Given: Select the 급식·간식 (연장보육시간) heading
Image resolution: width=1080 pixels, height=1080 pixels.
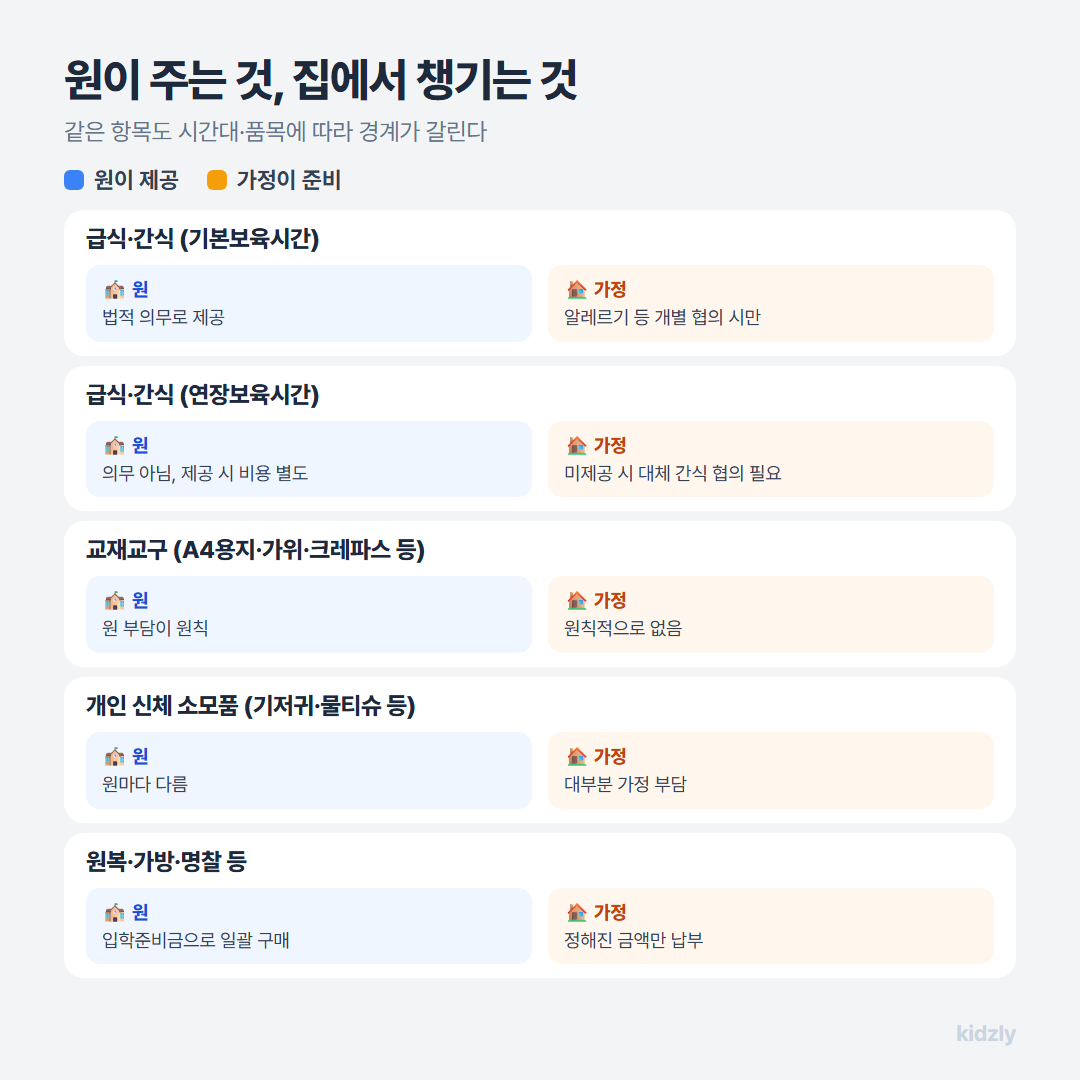Looking at the screenshot, I should pyautogui.click(x=202, y=395).
